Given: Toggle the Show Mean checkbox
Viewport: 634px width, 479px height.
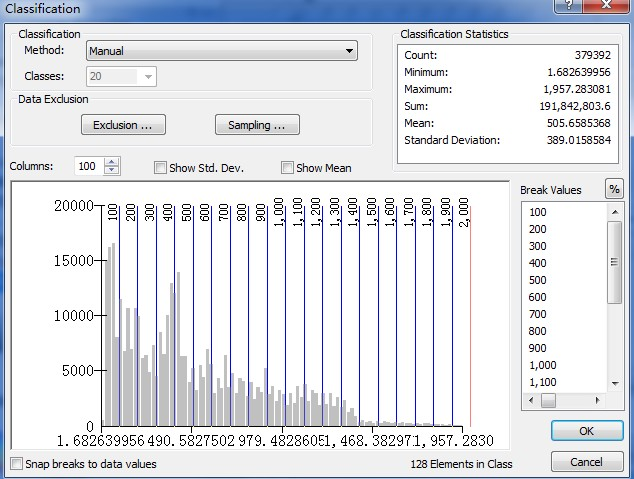Looking at the screenshot, I should [x=287, y=168].
